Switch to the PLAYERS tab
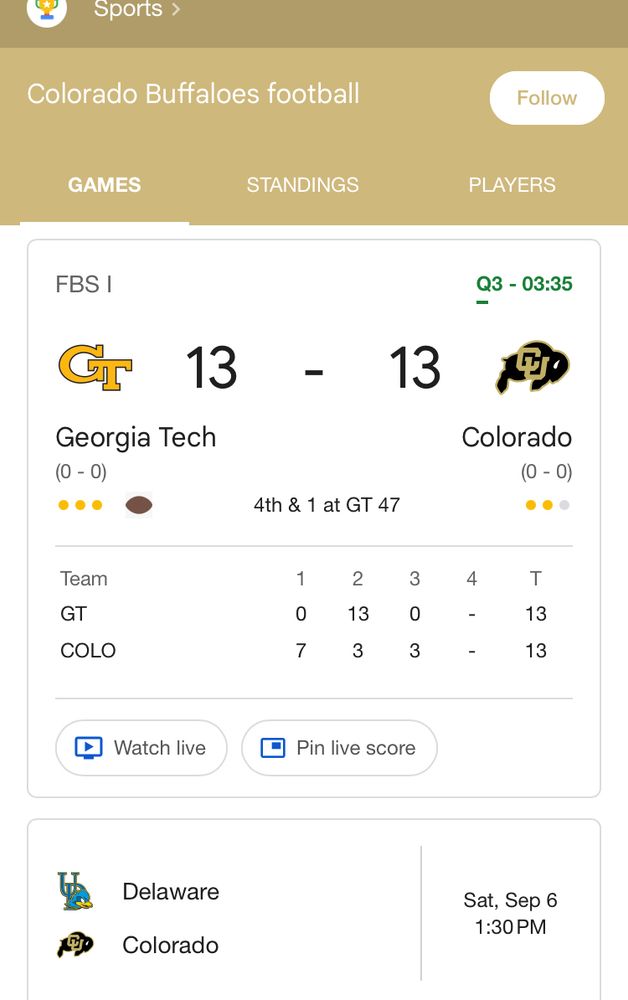Viewport: 628px width, 1000px height. [512, 185]
